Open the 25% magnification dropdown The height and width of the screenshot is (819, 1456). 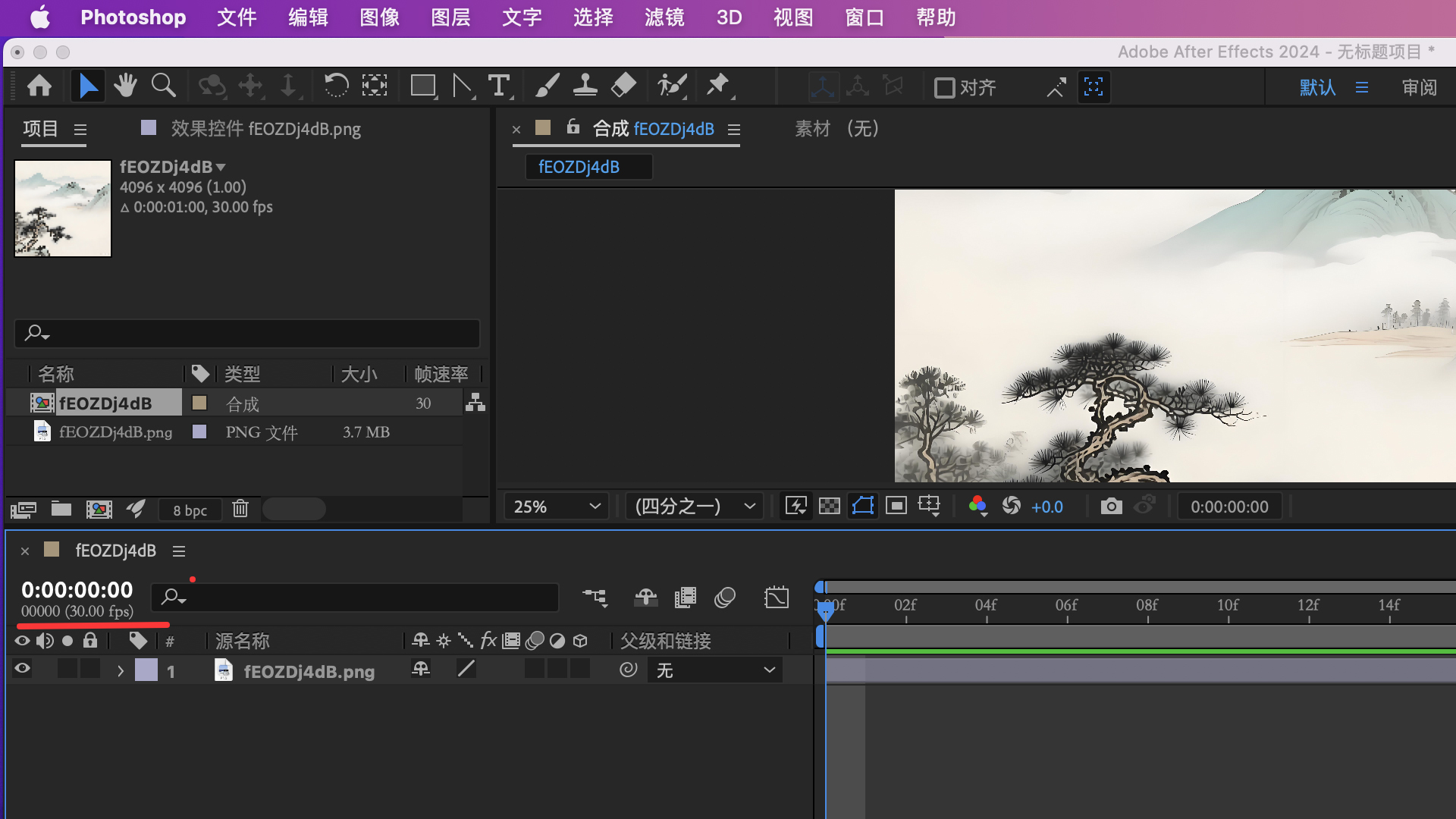pyautogui.click(x=557, y=507)
